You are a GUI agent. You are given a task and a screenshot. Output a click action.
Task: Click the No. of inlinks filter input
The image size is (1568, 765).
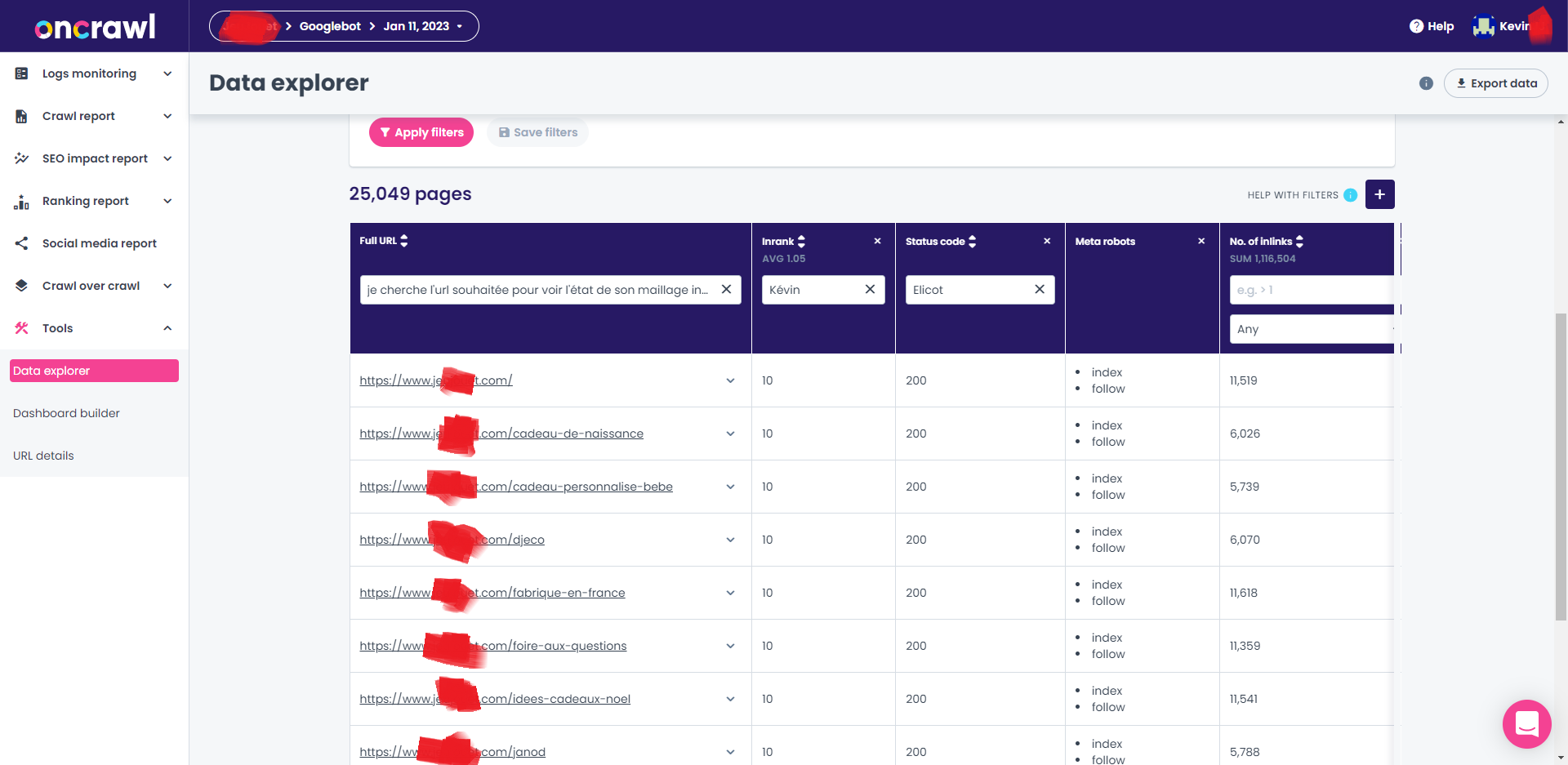coord(1310,290)
